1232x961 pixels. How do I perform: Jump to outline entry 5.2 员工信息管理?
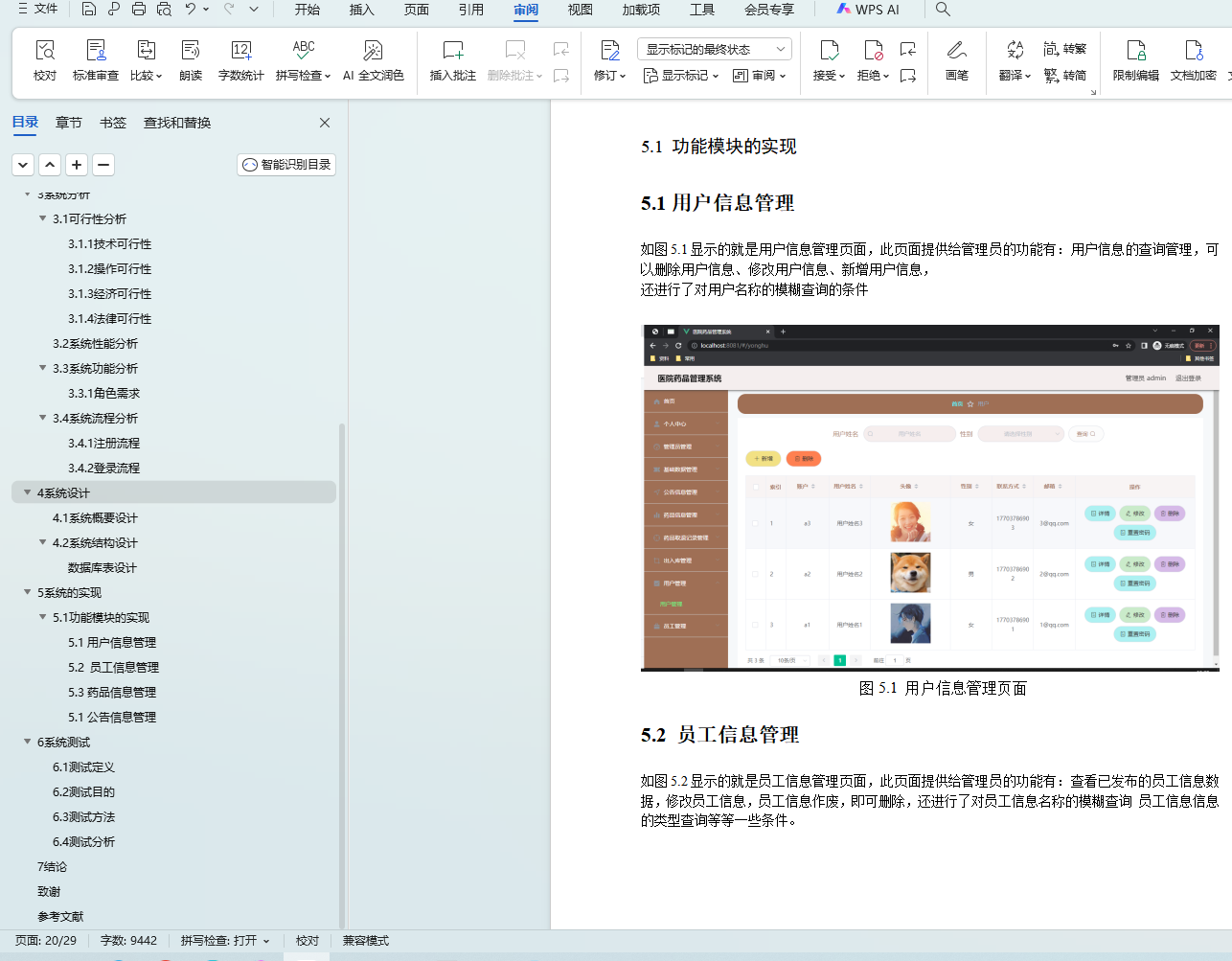point(113,667)
